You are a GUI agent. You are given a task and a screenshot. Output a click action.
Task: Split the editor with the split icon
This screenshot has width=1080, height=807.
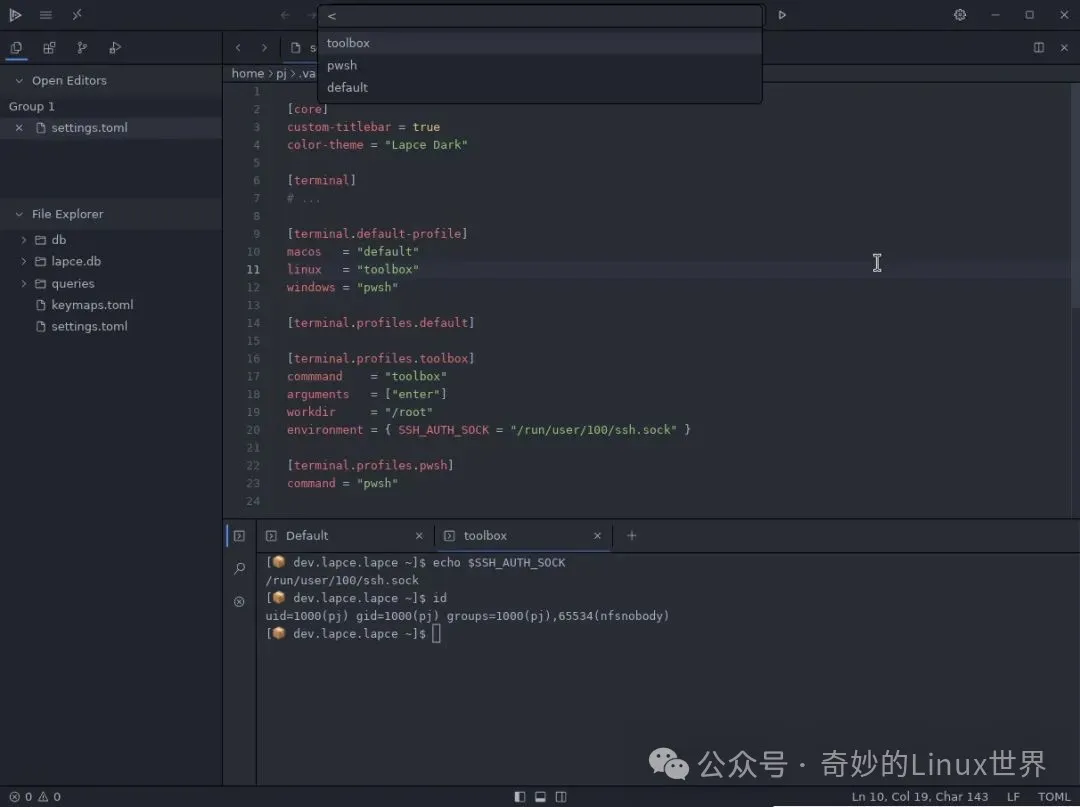tap(1039, 48)
